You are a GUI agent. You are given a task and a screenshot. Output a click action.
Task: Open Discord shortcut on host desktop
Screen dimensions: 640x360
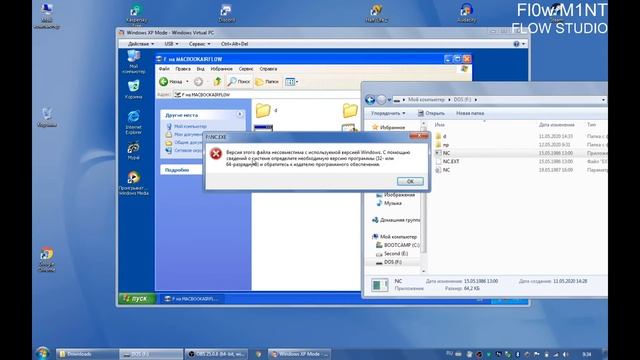point(226,13)
